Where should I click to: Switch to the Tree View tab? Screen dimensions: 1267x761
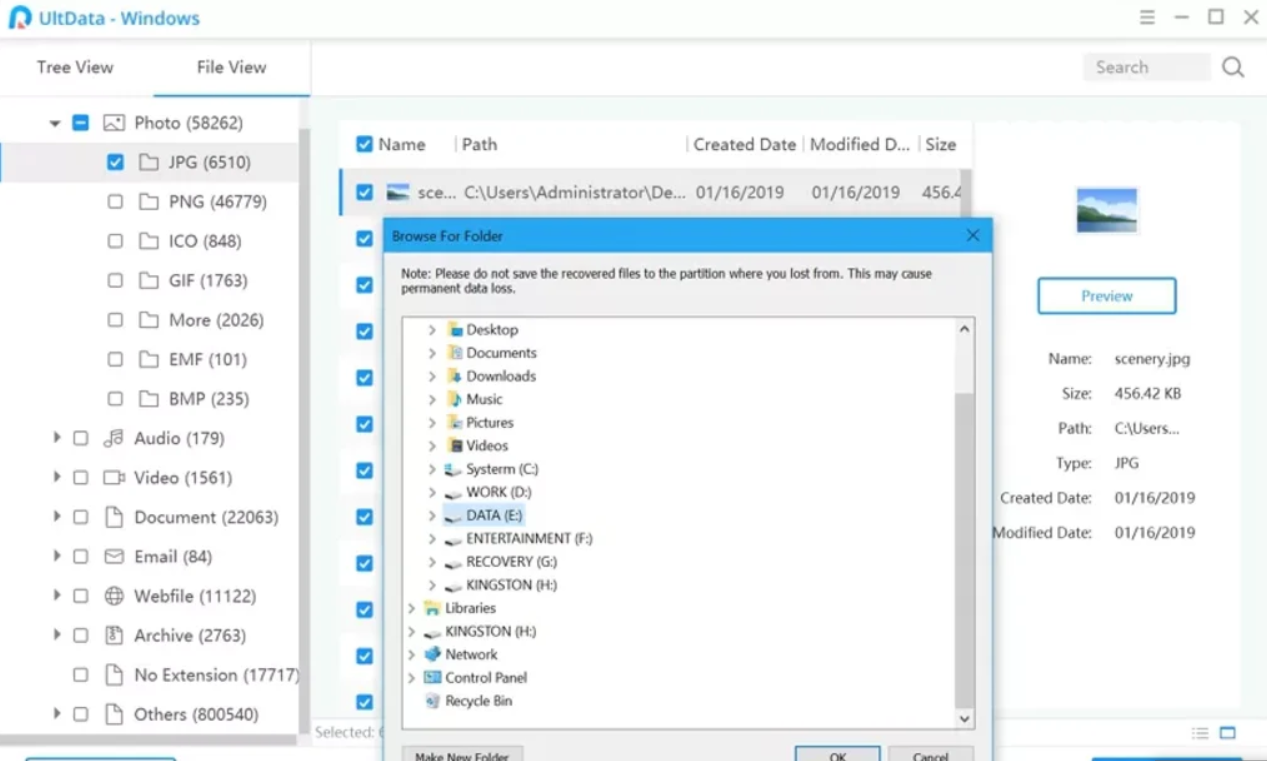[75, 67]
